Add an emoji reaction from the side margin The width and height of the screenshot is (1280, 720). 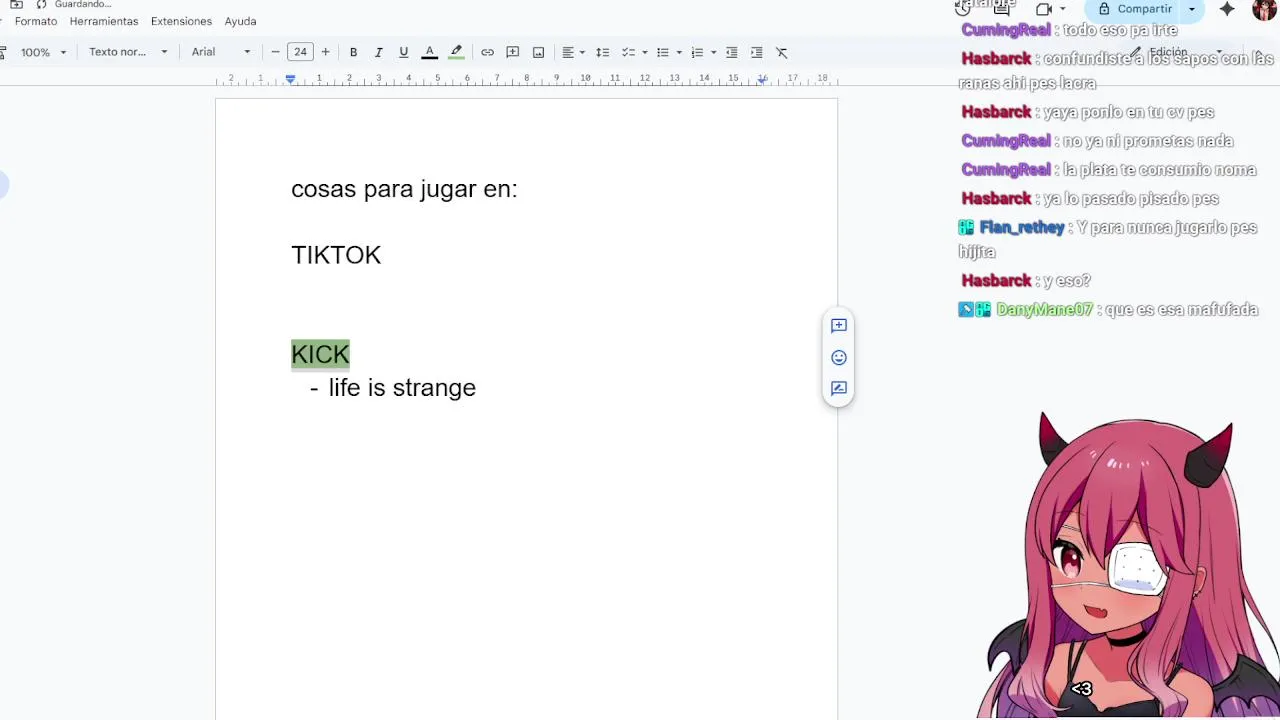point(839,357)
